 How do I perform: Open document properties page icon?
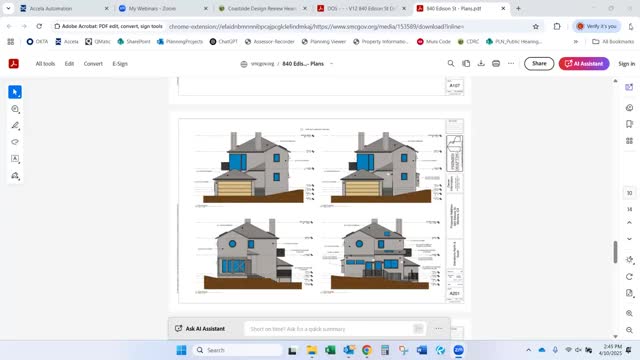(x=629, y=293)
